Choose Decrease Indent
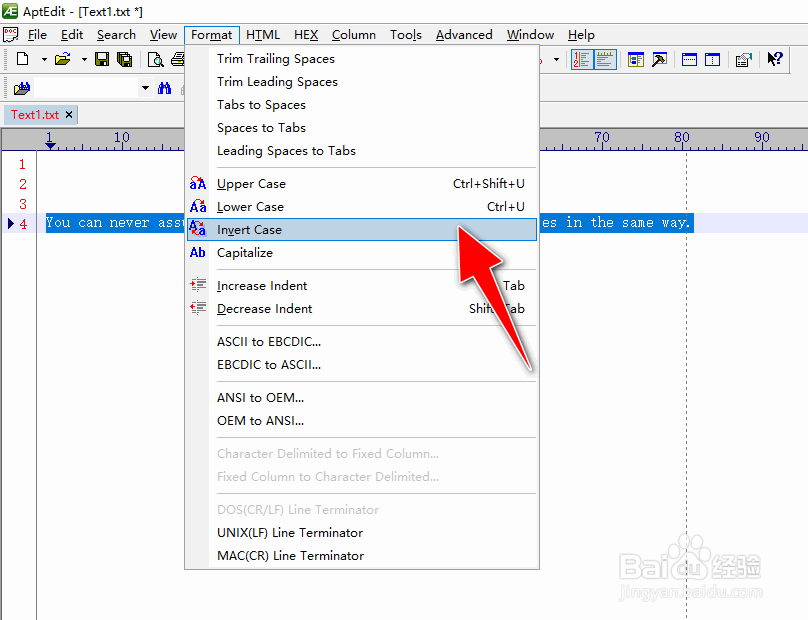 (x=362, y=309)
